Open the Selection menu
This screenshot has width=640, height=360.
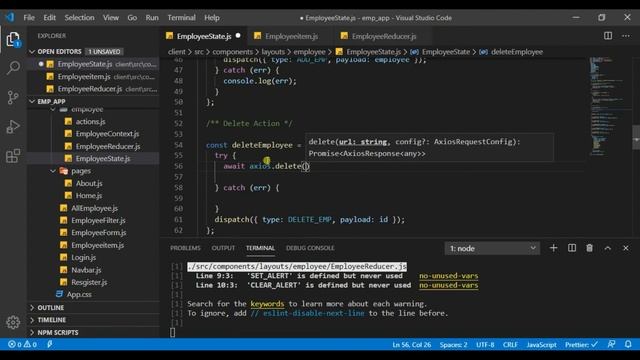pos(79,18)
